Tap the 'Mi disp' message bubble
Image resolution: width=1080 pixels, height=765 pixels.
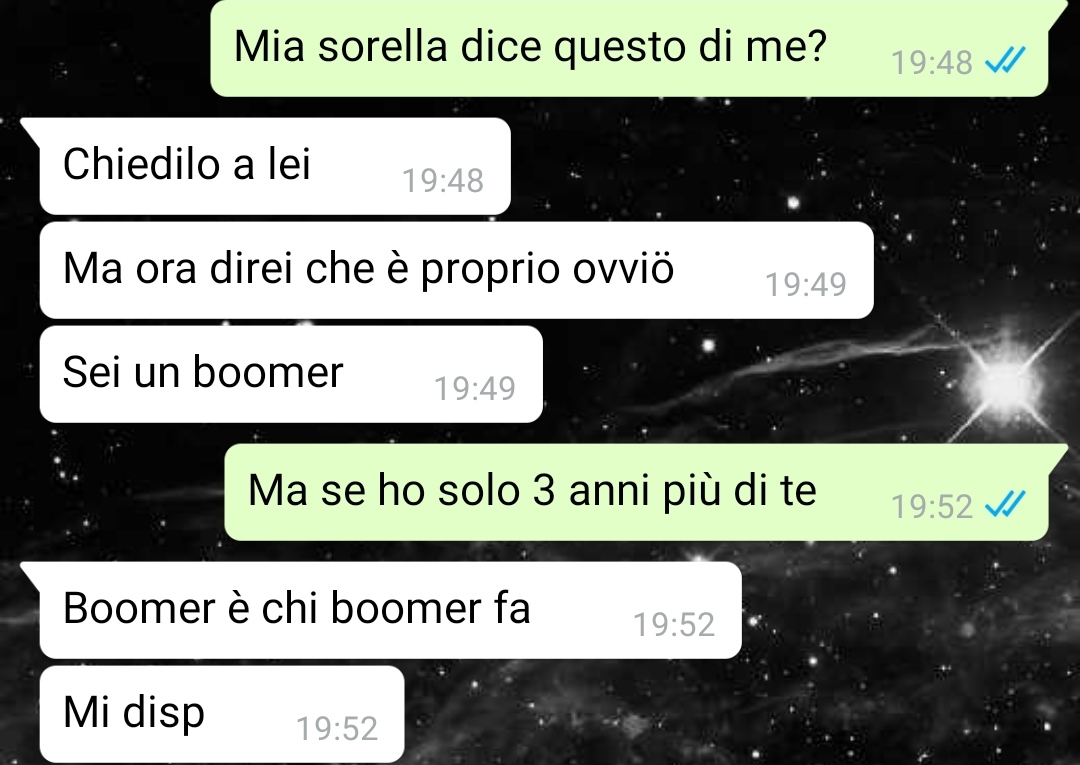click(x=222, y=714)
